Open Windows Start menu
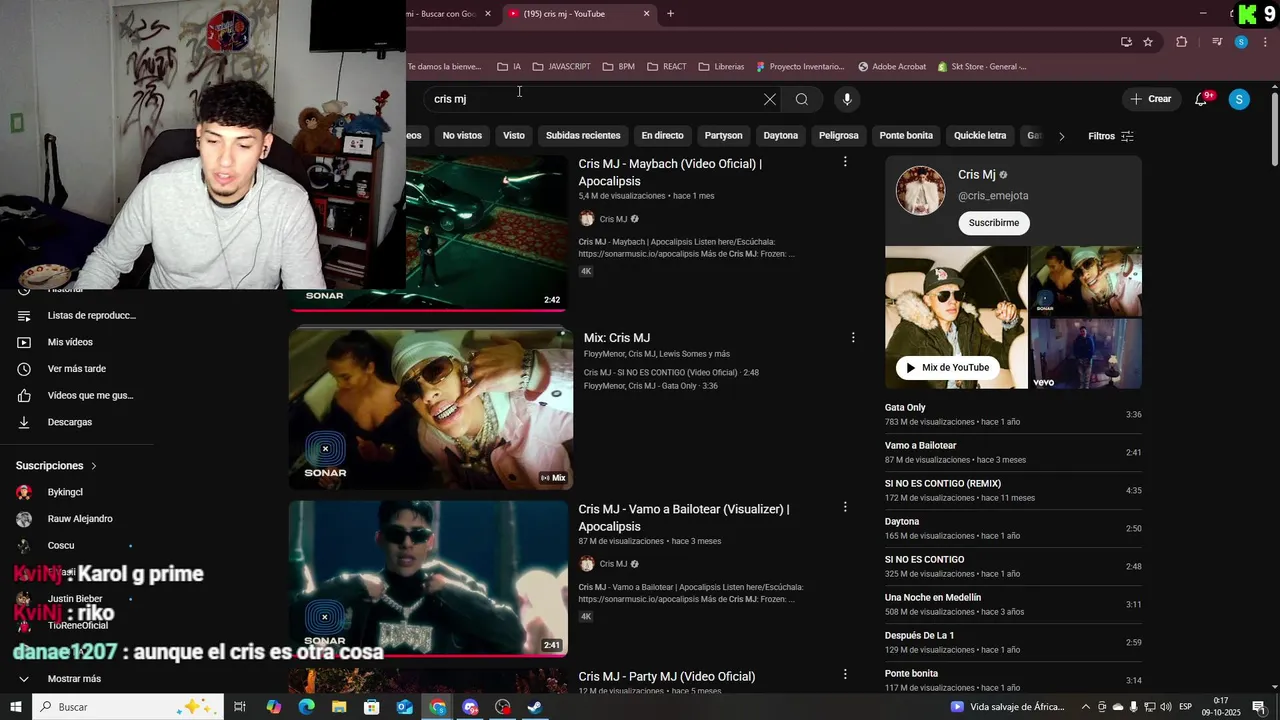 point(16,707)
